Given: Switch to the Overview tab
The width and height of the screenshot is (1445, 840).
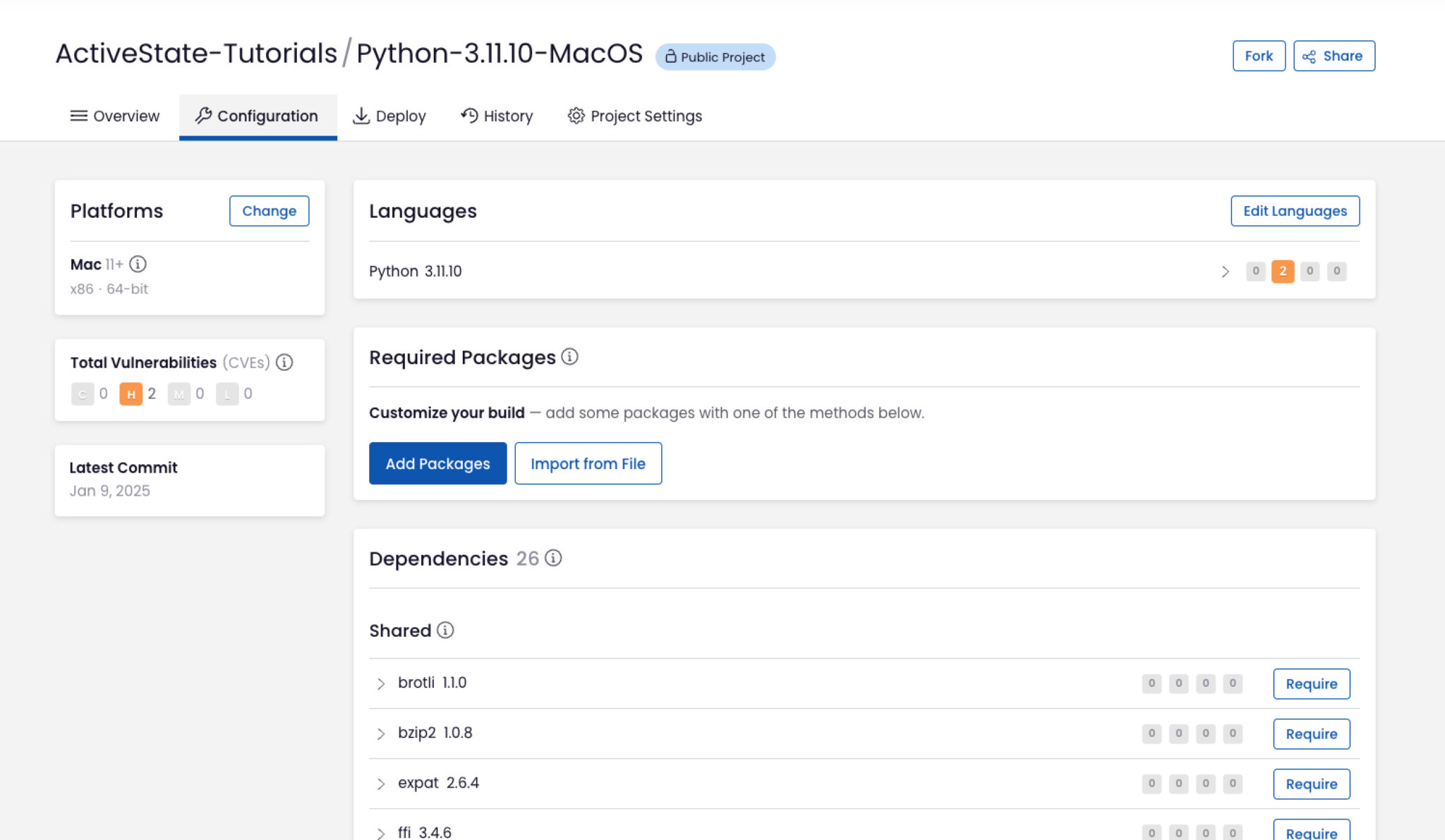Looking at the screenshot, I should [115, 116].
